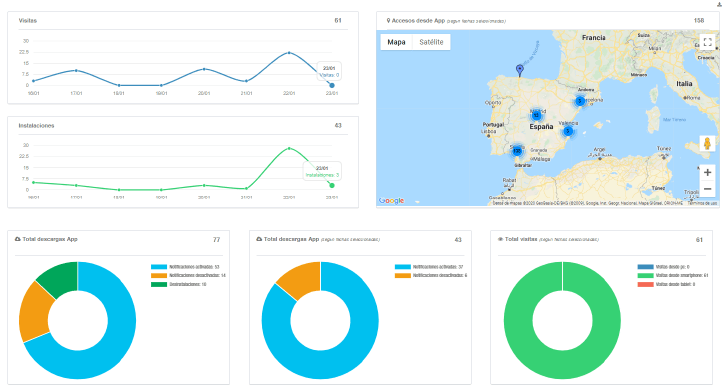Image resolution: width=728 pixels, height=392 pixels.
Task: Click the 22/01 peak point on Instalaciones chart
Action: tap(289, 149)
